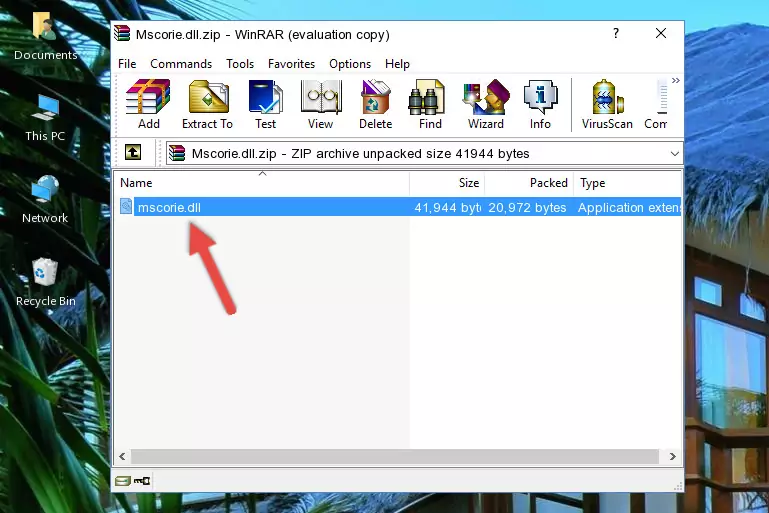Click the archive path text field
The height and width of the screenshot is (513, 769).
point(424,154)
